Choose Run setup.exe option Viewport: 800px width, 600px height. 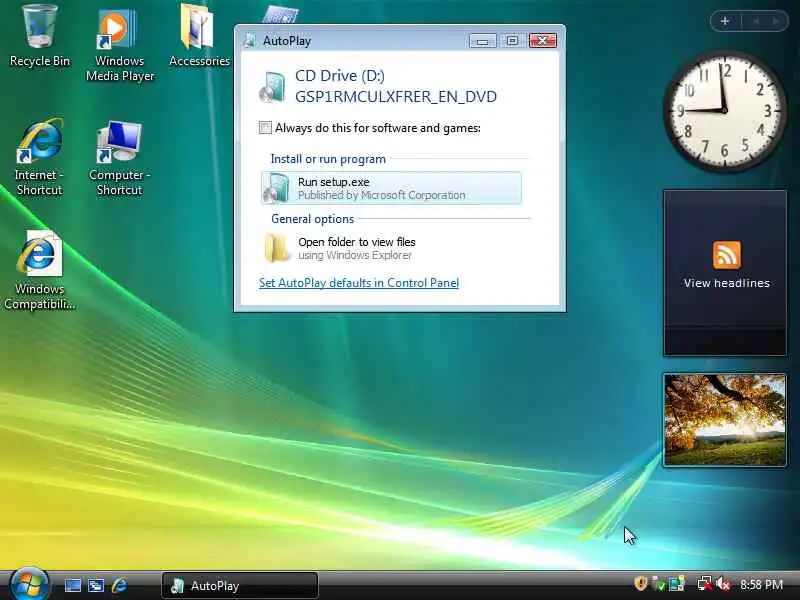[x=391, y=188]
